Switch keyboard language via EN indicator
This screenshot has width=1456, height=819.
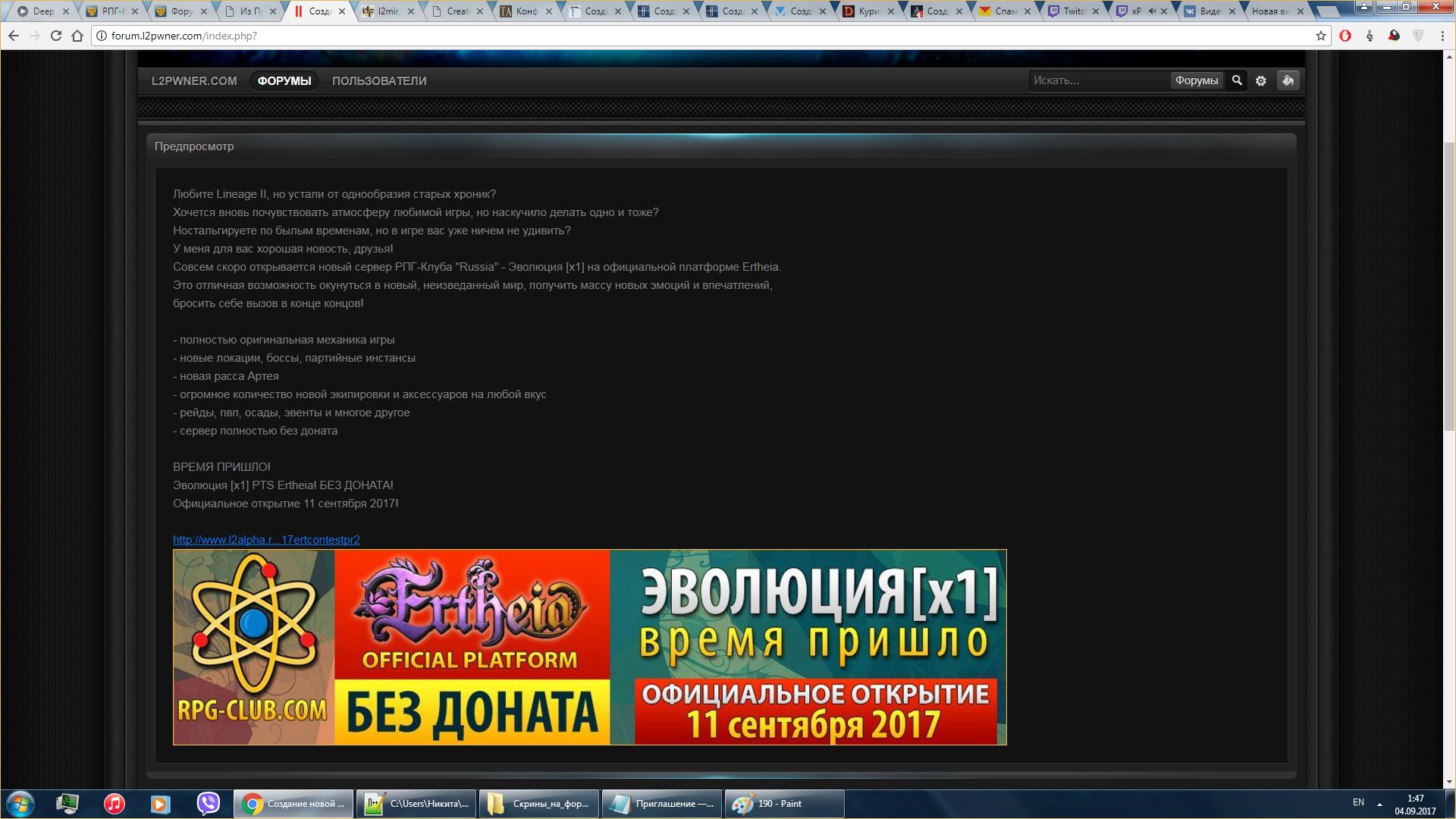click(1358, 802)
